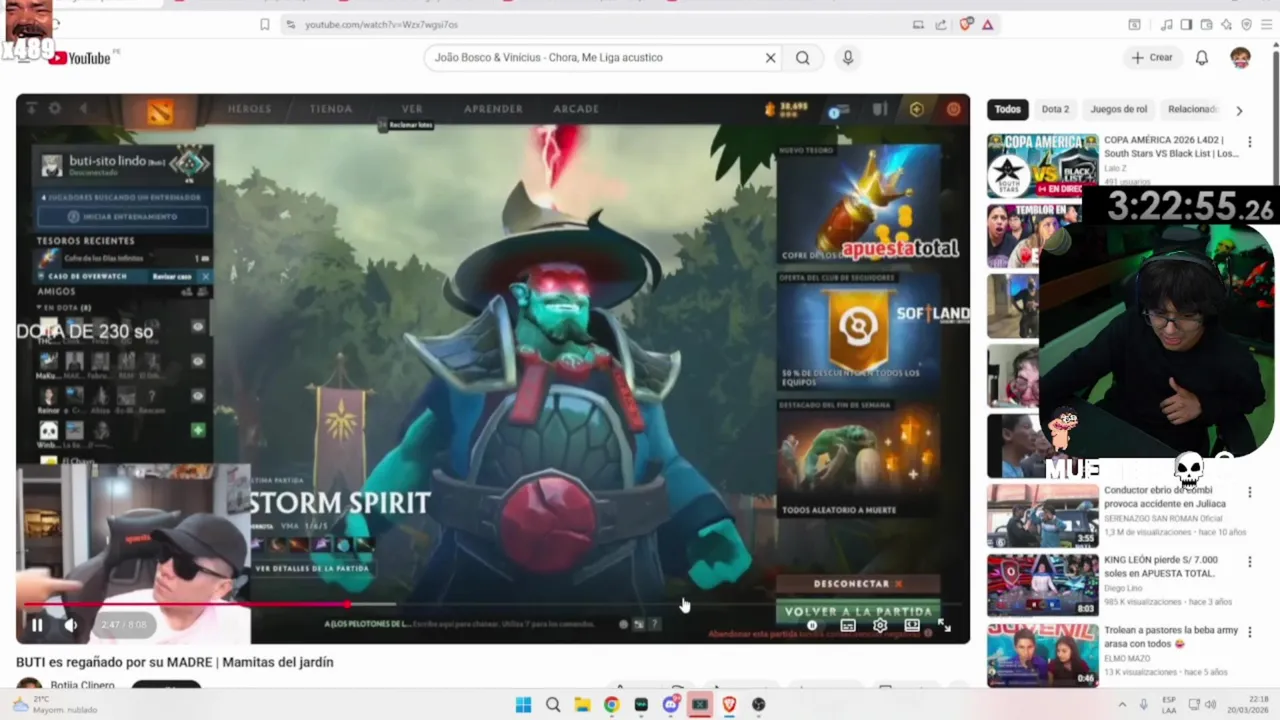
Task: Click the KING LEÓN video thumbnail
Action: click(x=1042, y=585)
